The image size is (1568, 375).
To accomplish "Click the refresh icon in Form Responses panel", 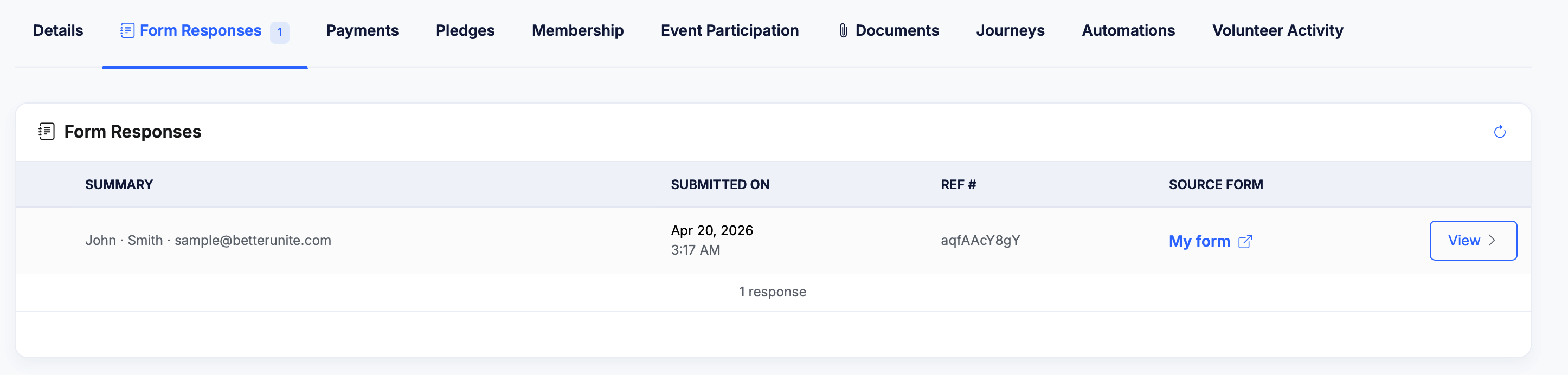I will [1499, 132].
